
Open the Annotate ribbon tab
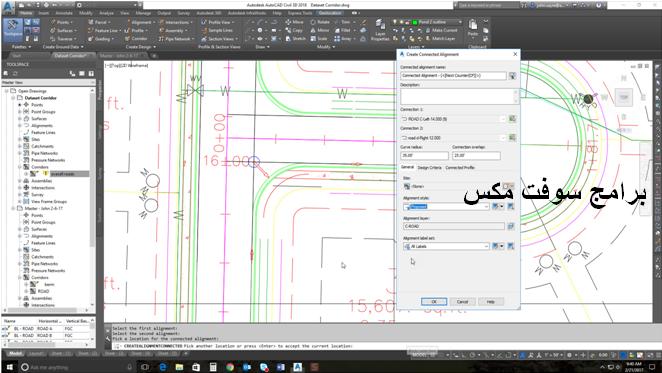(x=64, y=13)
